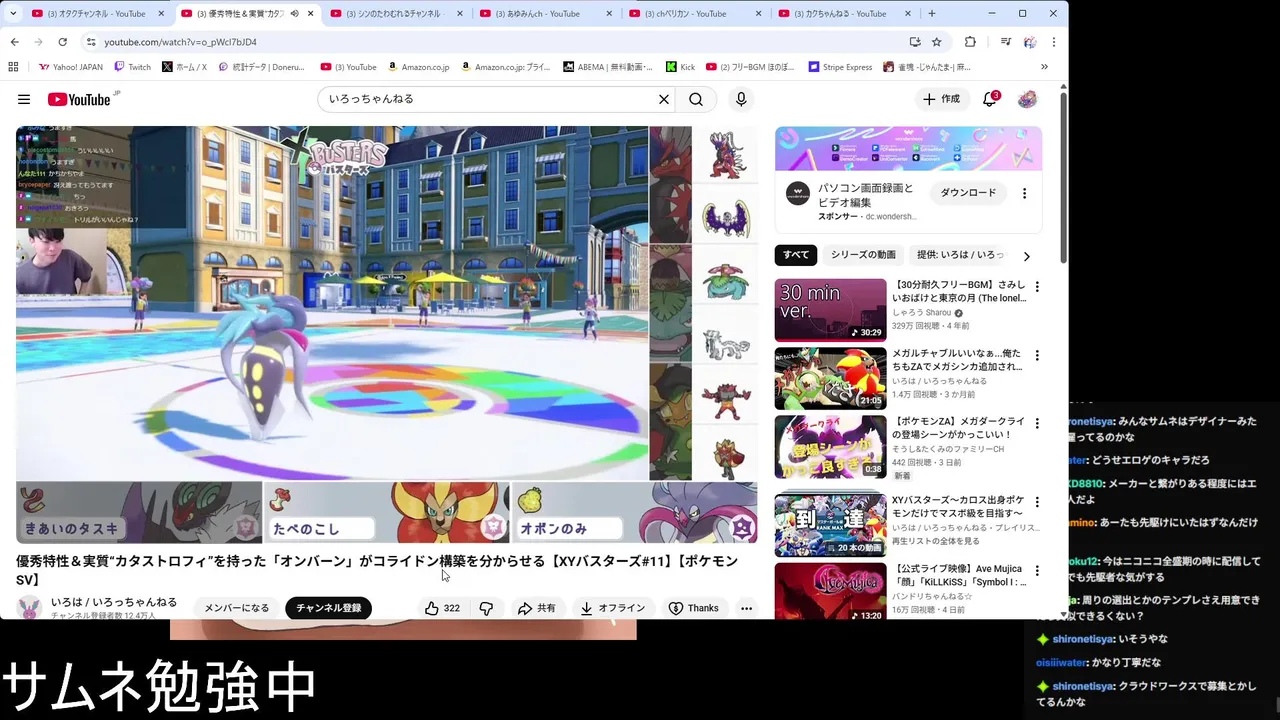The width and height of the screenshot is (1280, 720).
Task: Open media control icon in toolbar
Action: pyautogui.click(x=1006, y=42)
